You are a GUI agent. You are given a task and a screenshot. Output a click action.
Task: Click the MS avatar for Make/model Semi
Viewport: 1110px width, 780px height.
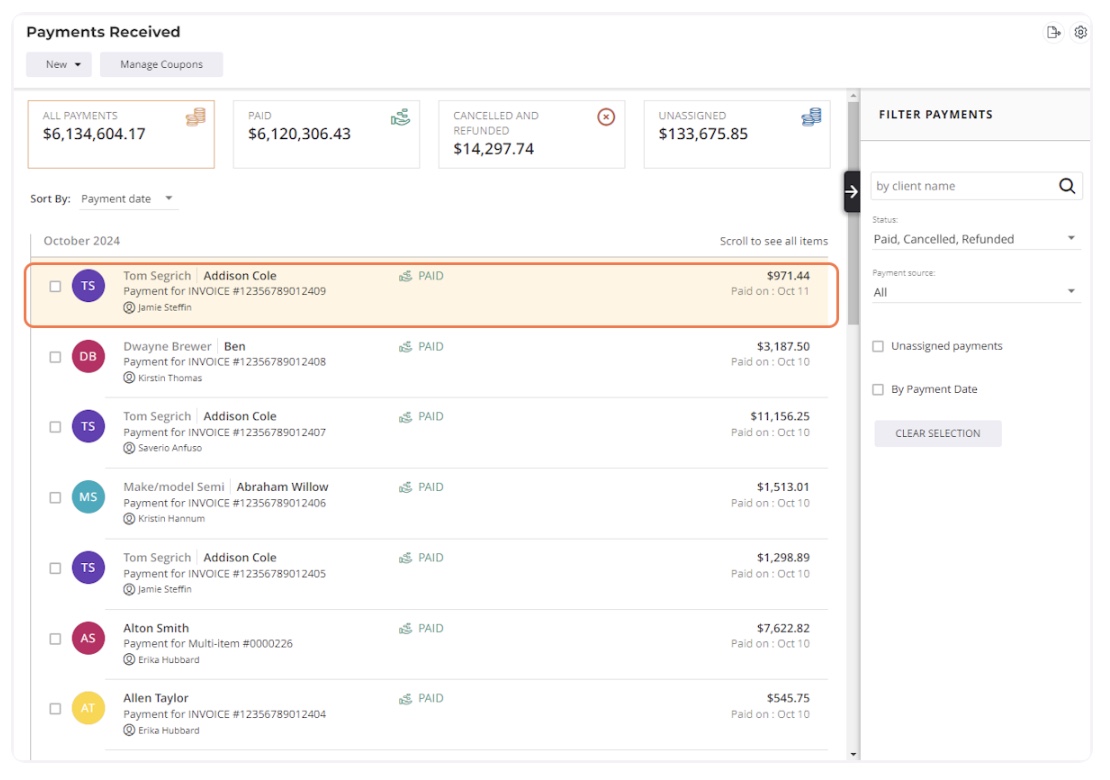[88, 498]
